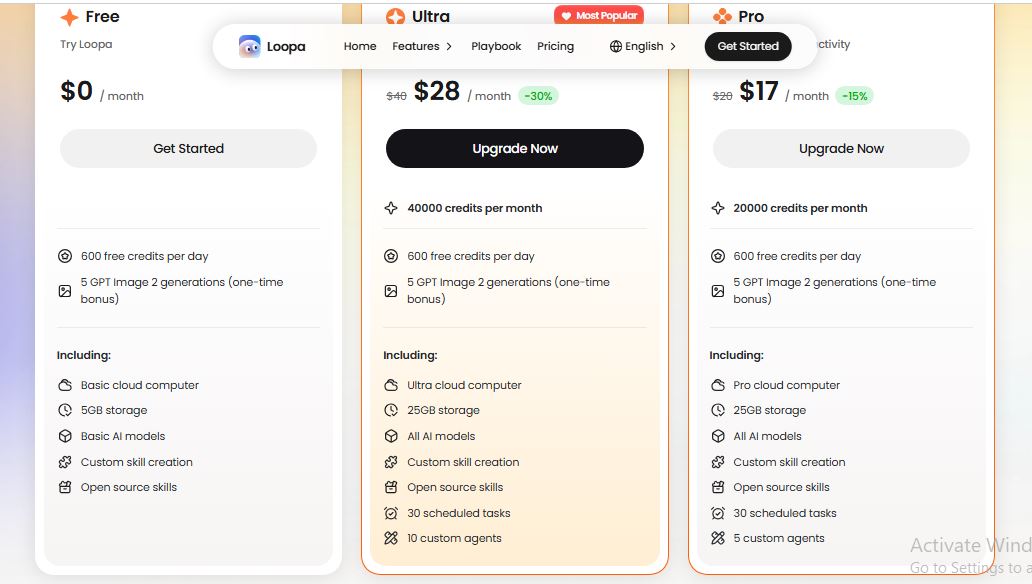This screenshot has height=584, width=1032.
Task: Click Upgrade Now on the Pro plan
Action: [841, 148]
